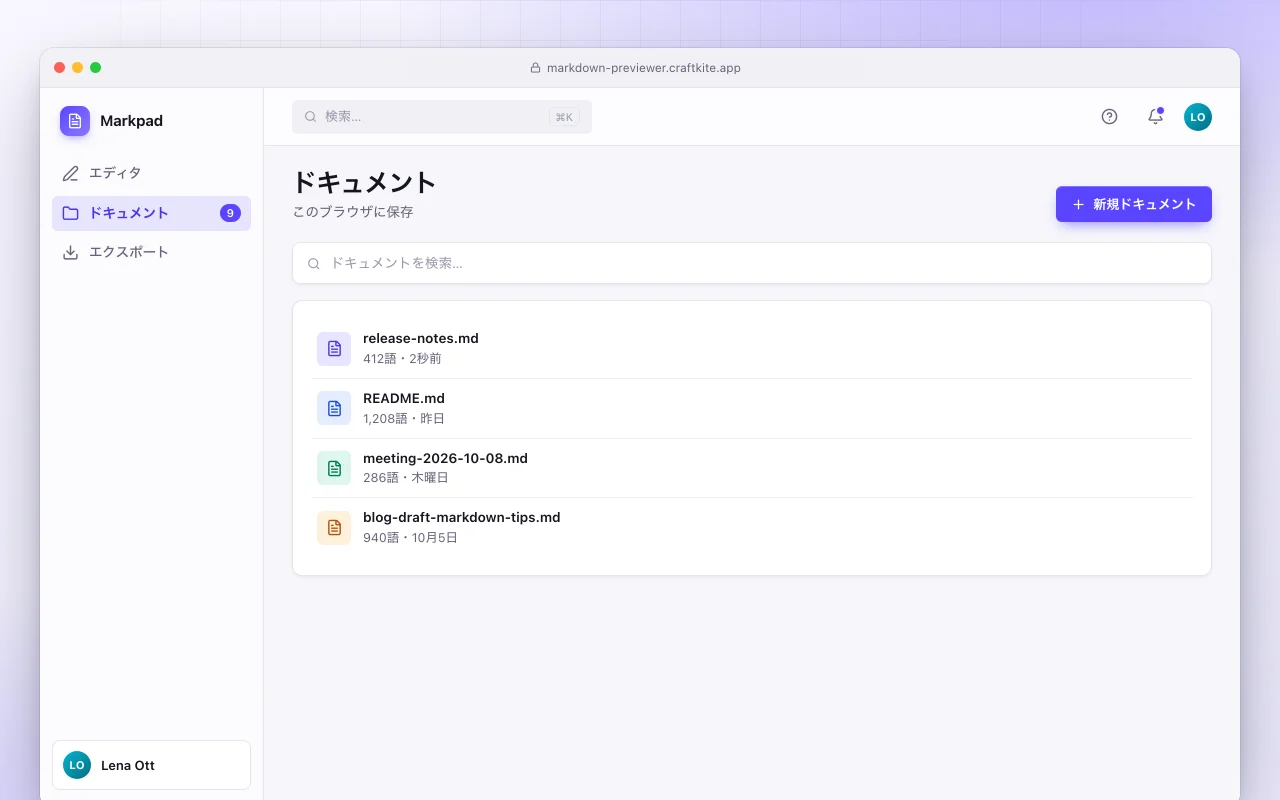Click the README.md blue file icon

[334, 408]
